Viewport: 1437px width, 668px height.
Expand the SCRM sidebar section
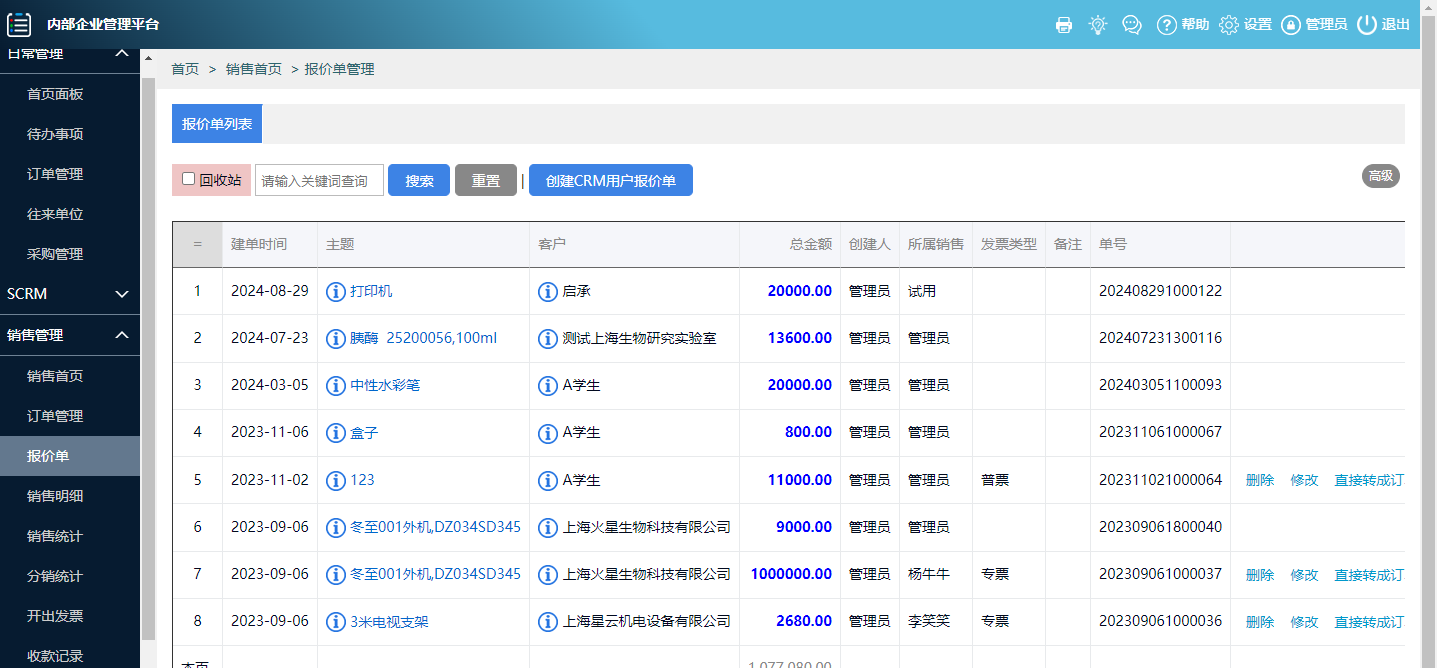click(x=122, y=294)
